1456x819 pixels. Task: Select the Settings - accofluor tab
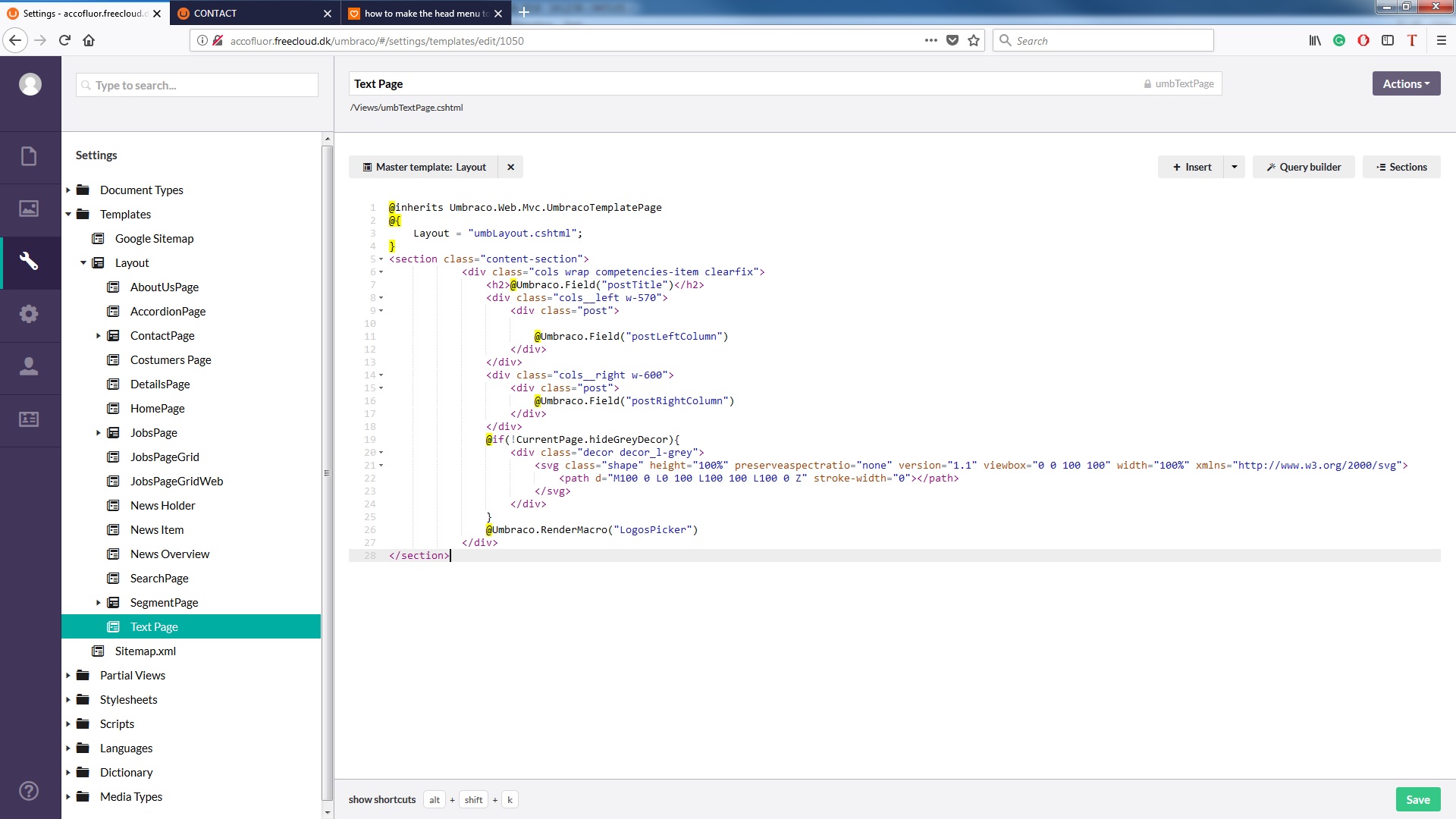[84, 13]
